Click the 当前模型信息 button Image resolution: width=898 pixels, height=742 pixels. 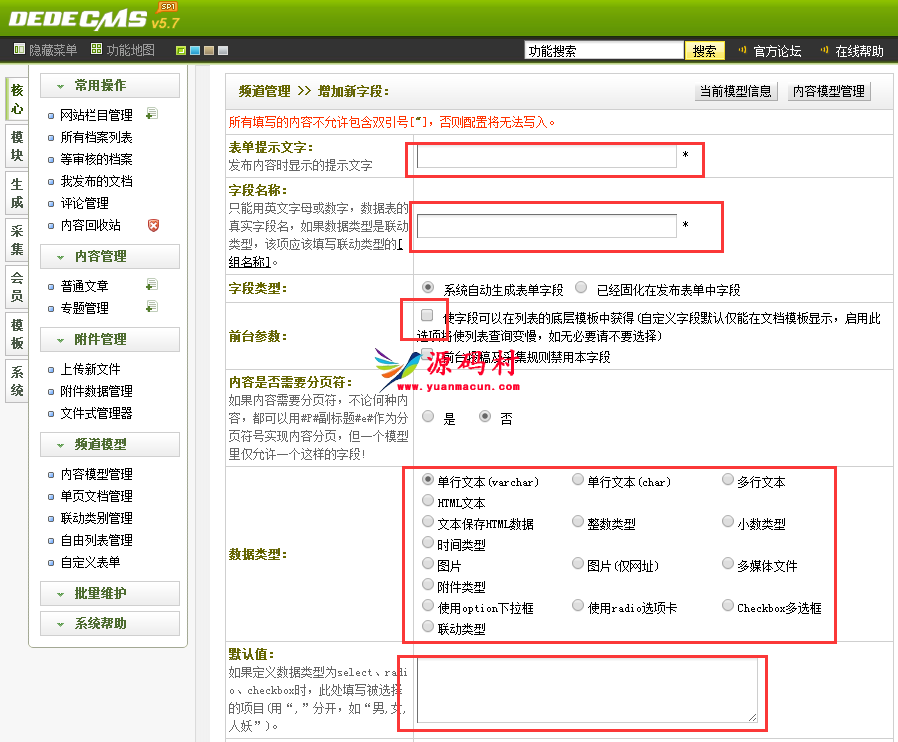coord(735,91)
